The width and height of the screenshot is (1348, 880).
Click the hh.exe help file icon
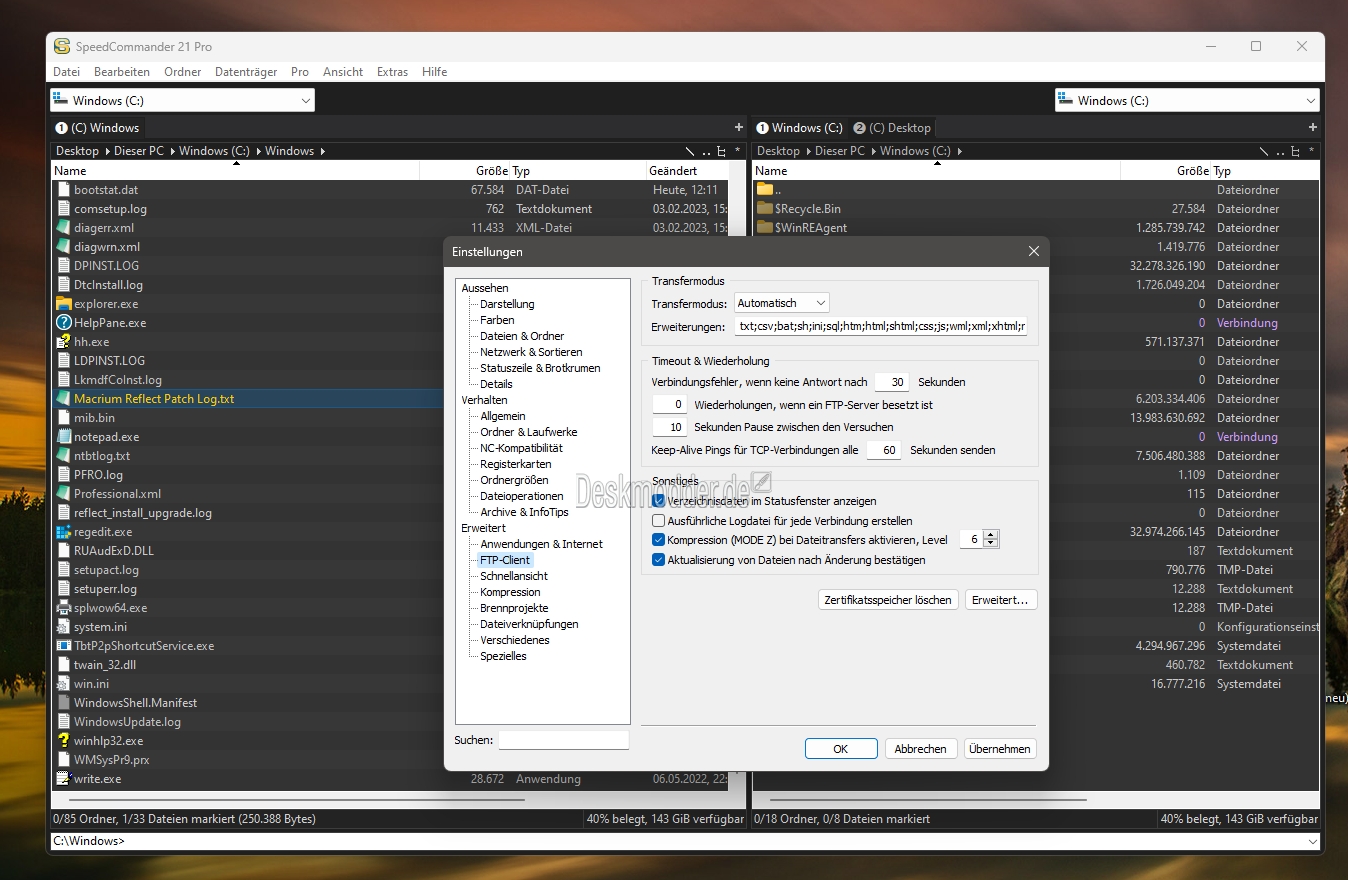point(64,342)
